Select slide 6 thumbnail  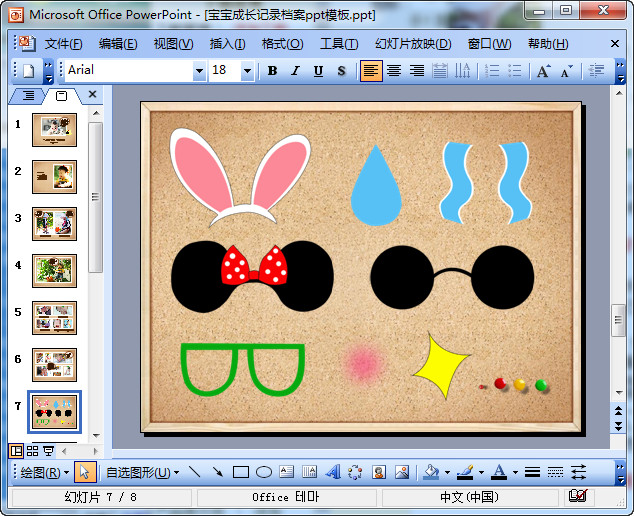[x=54, y=365]
